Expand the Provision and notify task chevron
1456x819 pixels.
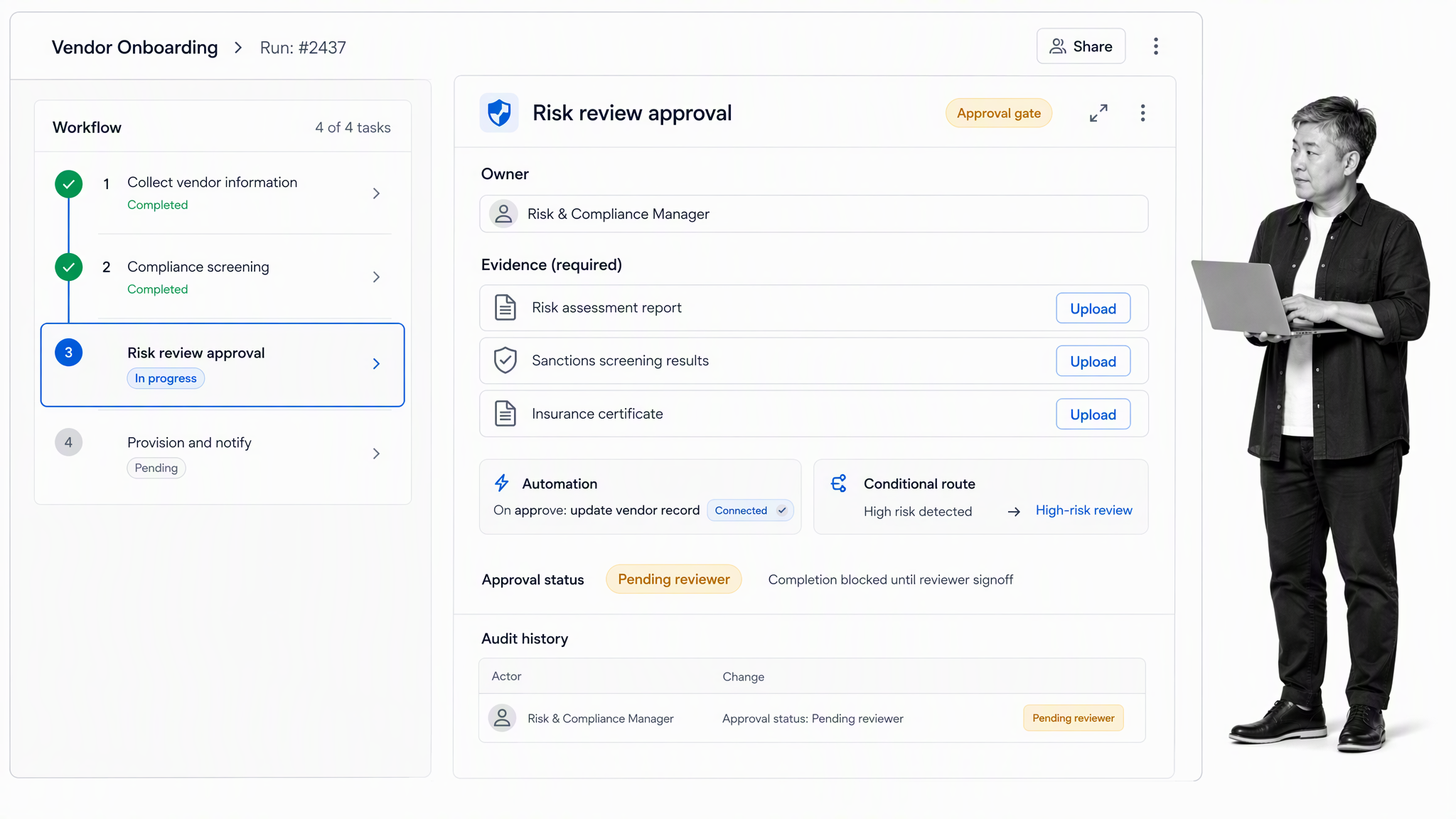point(376,454)
